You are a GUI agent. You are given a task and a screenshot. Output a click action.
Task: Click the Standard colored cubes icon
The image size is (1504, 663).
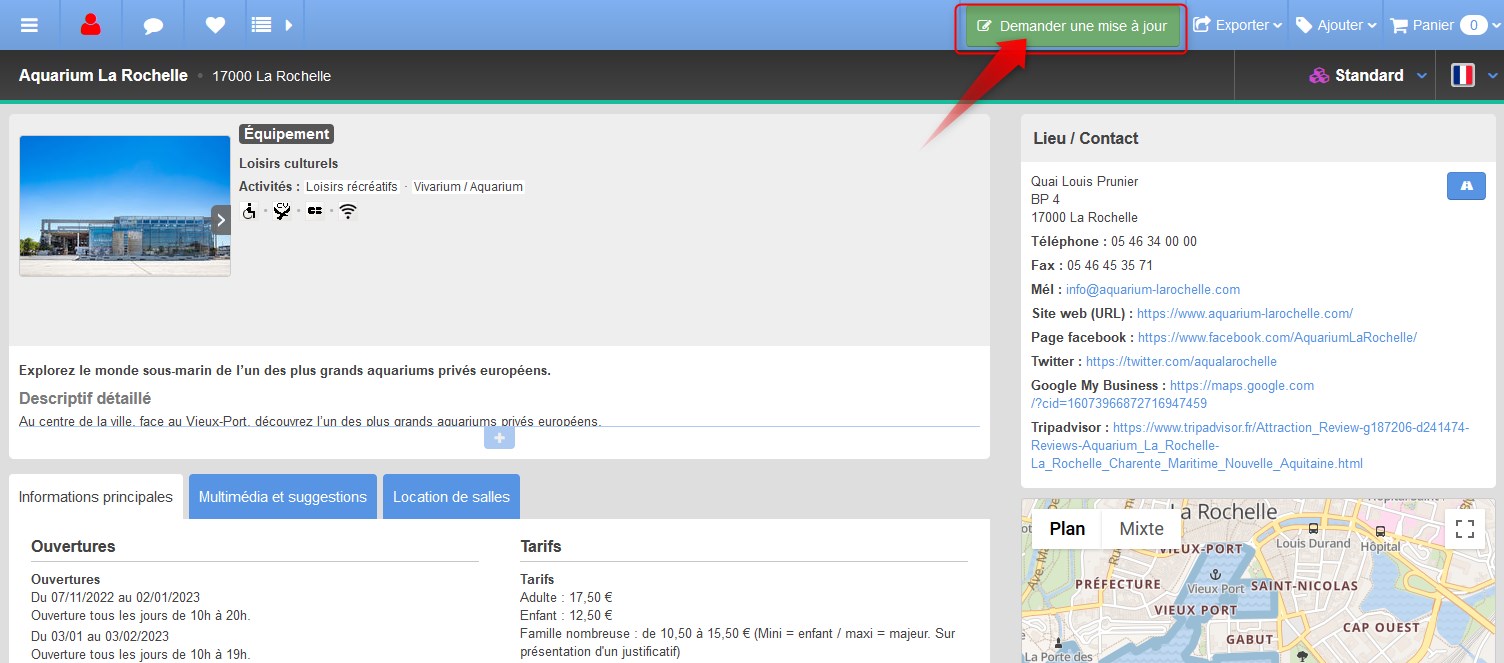point(1319,75)
